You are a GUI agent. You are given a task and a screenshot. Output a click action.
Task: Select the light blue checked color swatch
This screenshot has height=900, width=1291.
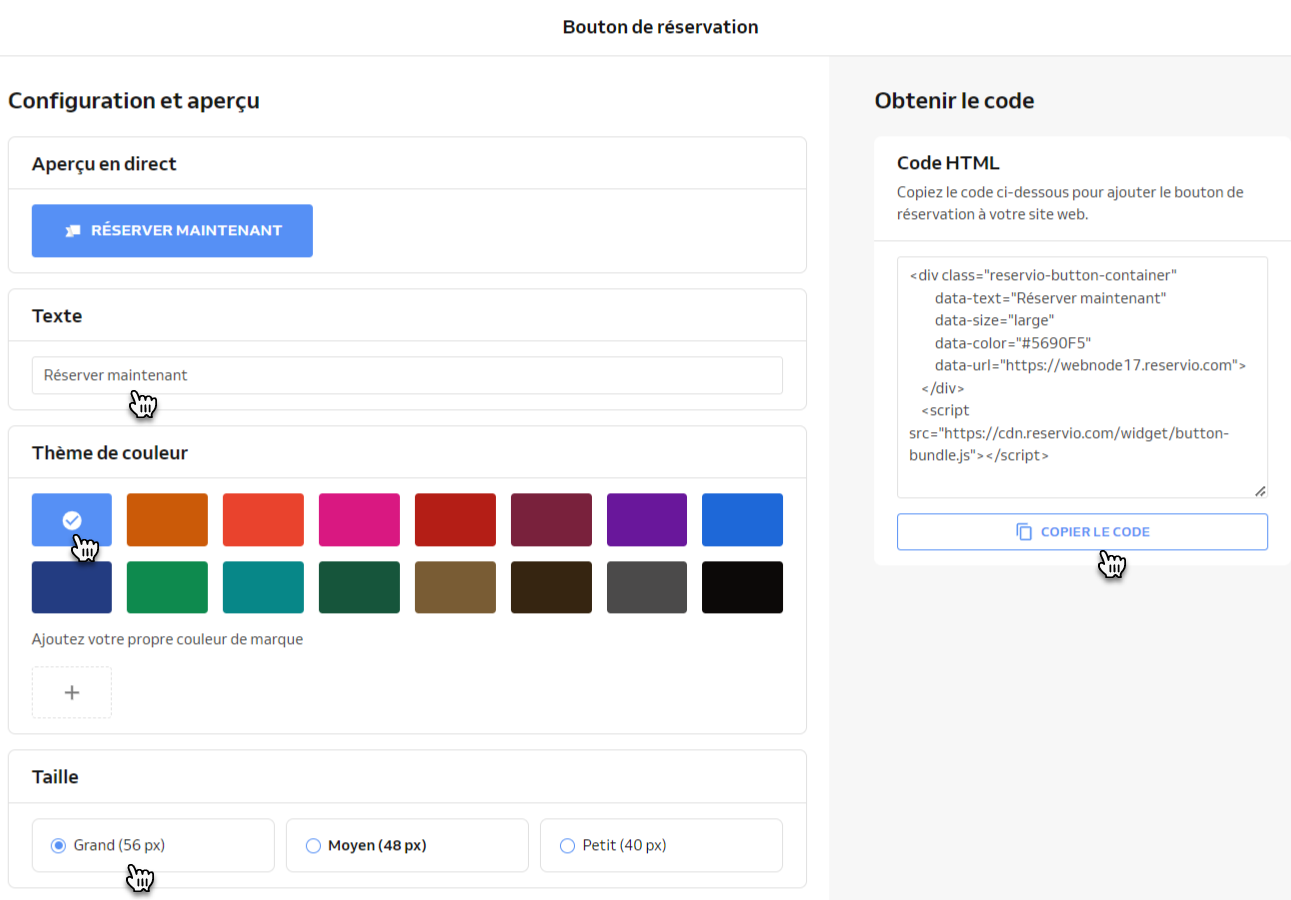72,520
